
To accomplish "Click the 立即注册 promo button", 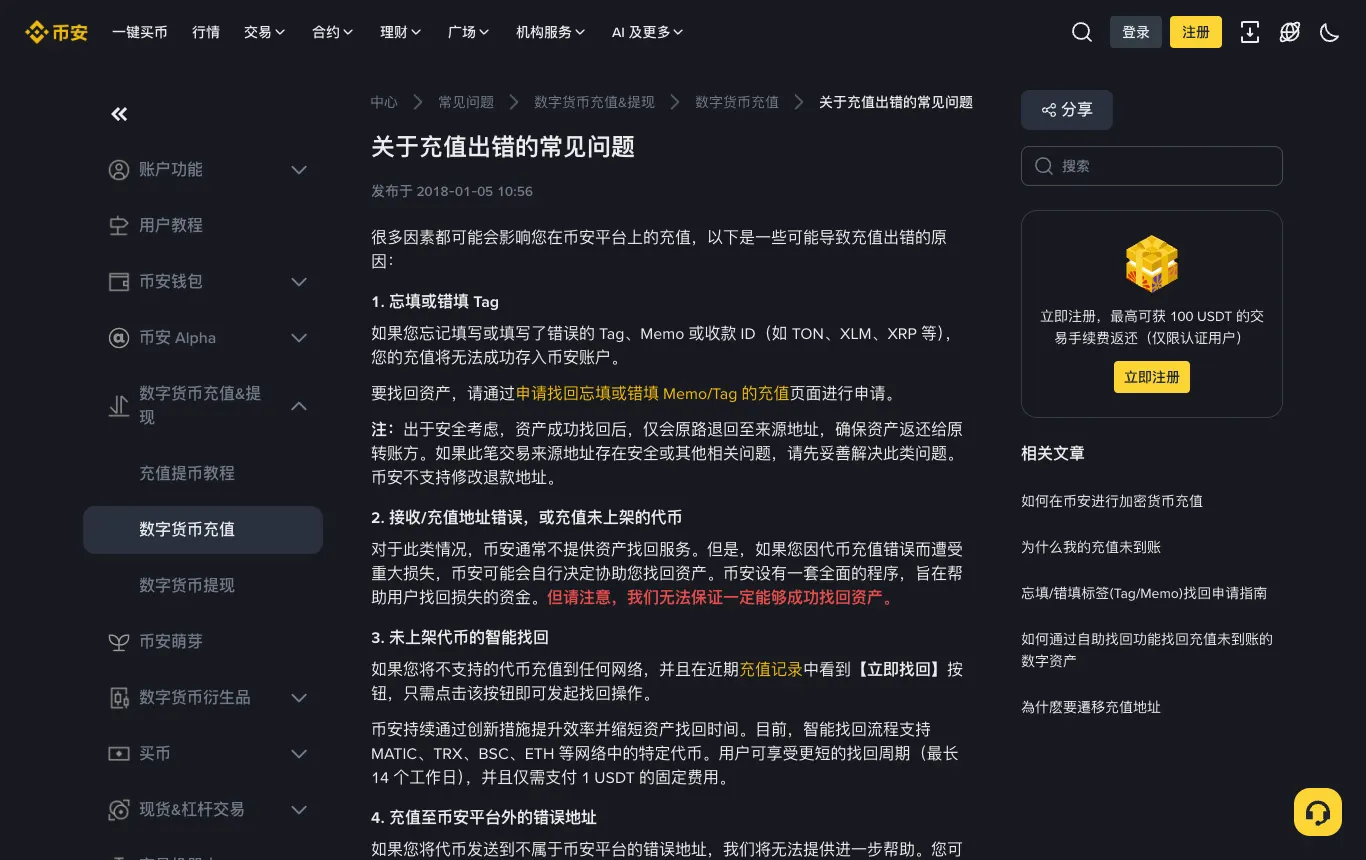I will (1152, 377).
